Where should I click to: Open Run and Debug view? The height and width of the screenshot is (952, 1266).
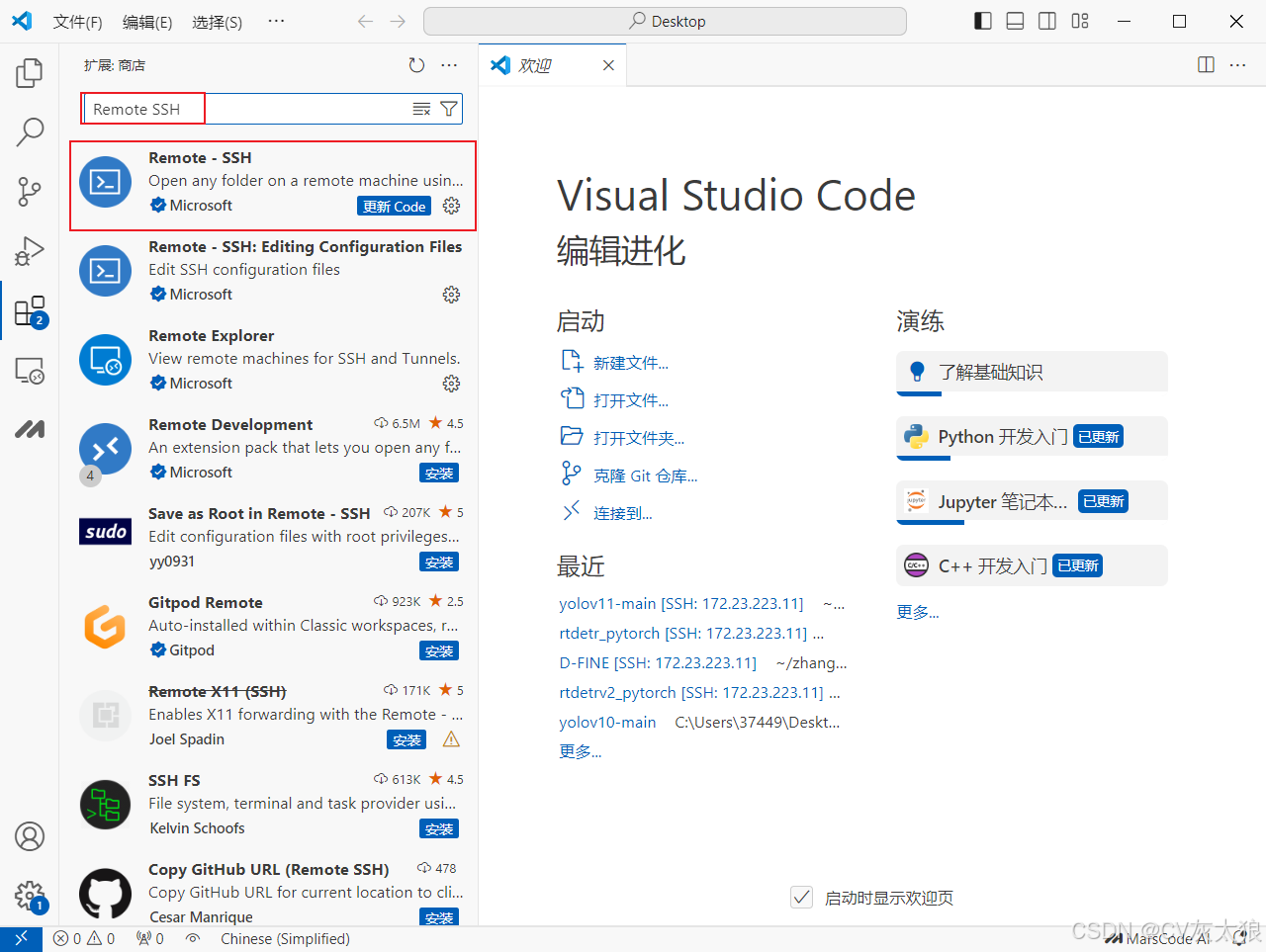(30, 251)
